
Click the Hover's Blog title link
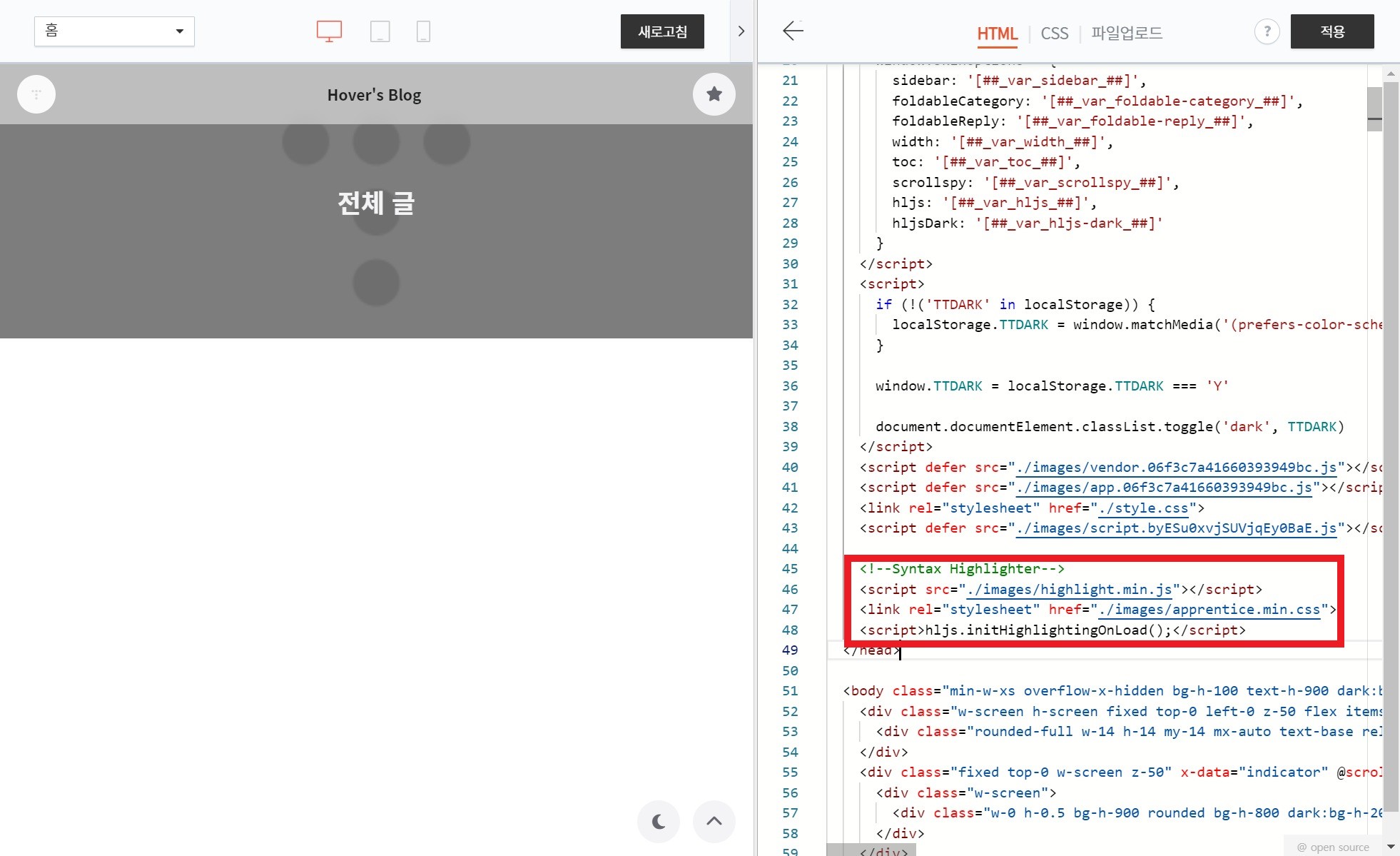(x=374, y=95)
